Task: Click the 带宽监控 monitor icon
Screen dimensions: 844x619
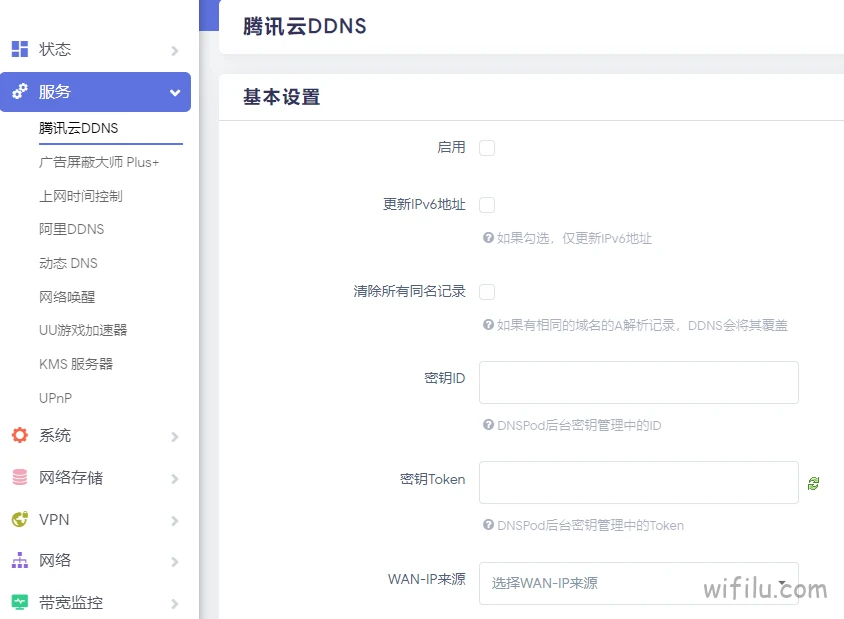Action: click(x=20, y=602)
